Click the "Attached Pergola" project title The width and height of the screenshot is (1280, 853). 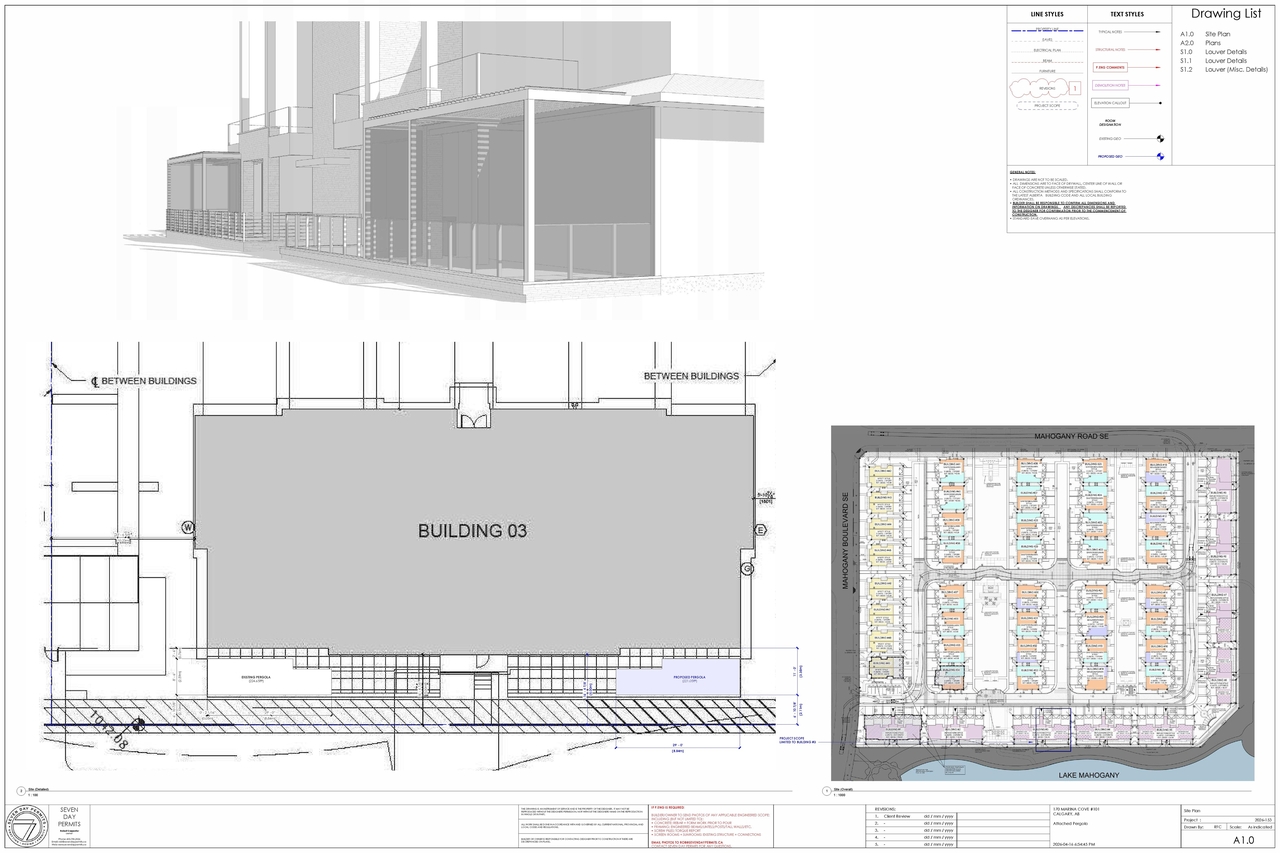[x=1072, y=822]
